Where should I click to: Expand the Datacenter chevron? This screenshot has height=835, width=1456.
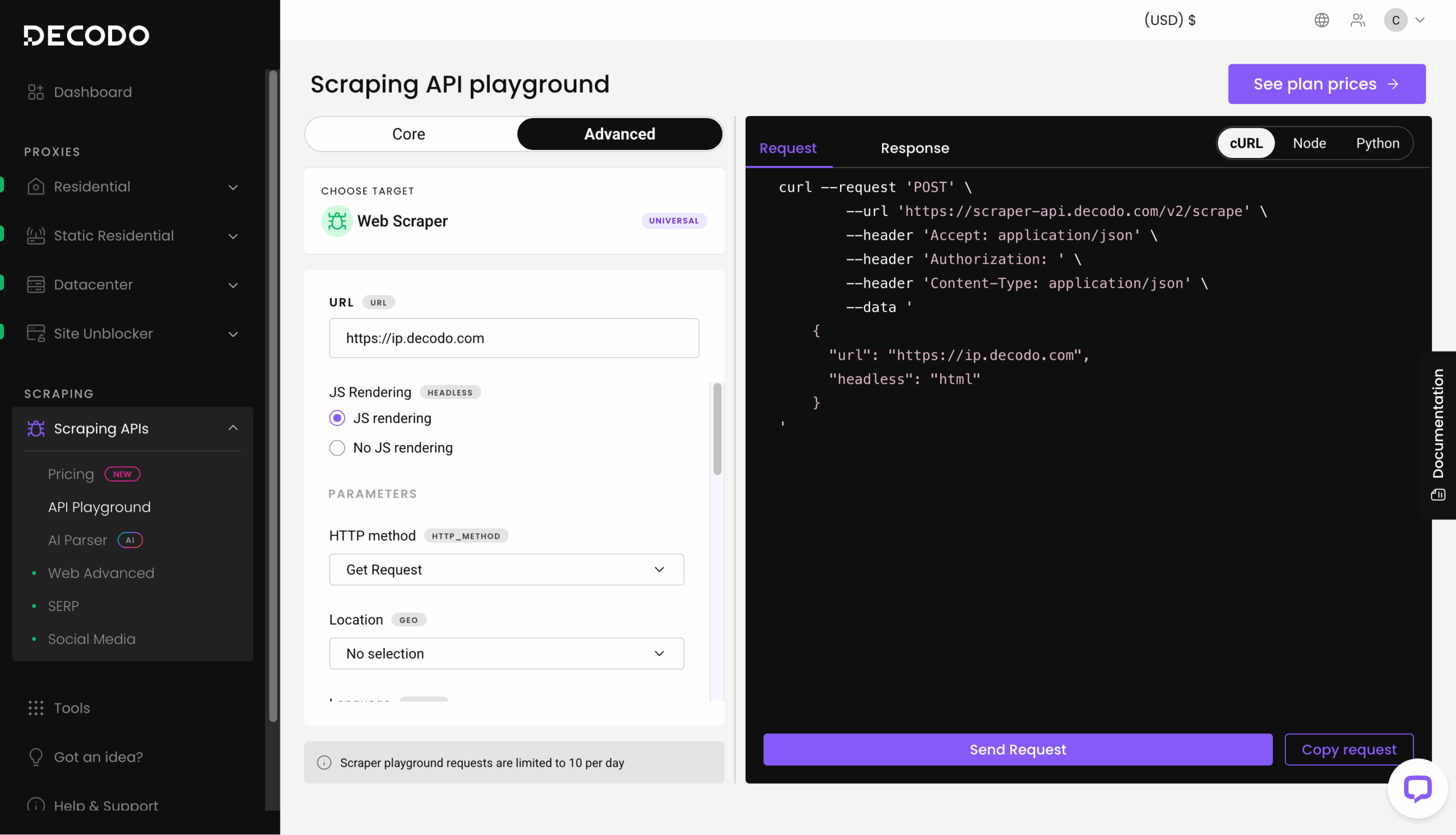click(x=233, y=285)
